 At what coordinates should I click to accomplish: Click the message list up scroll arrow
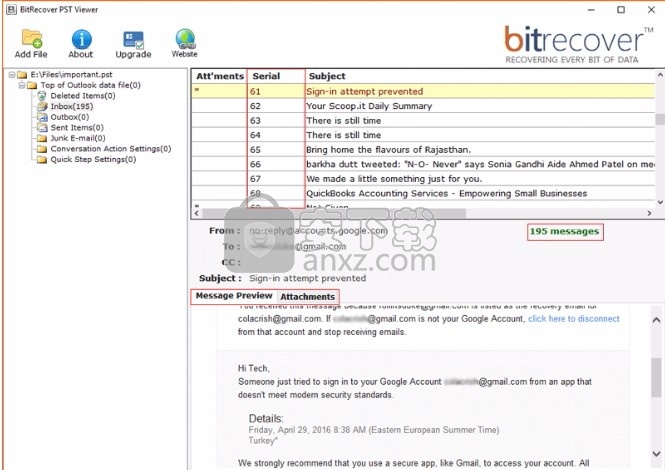tap(660, 75)
